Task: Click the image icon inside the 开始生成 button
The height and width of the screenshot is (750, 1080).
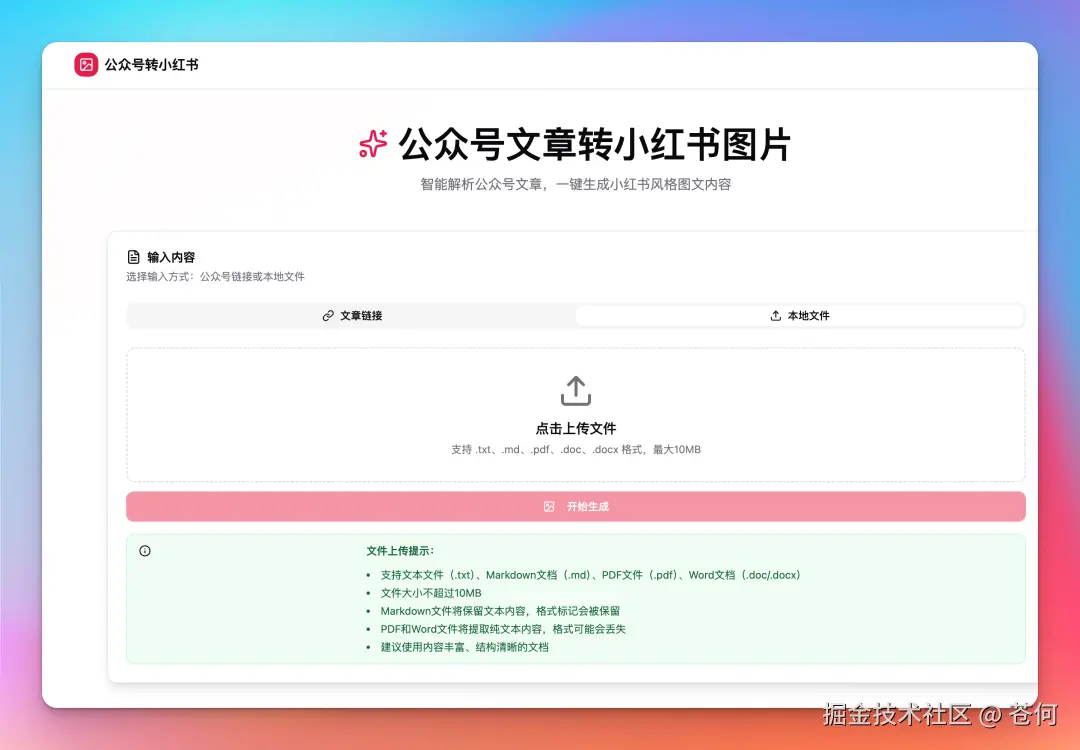Action: 549,506
